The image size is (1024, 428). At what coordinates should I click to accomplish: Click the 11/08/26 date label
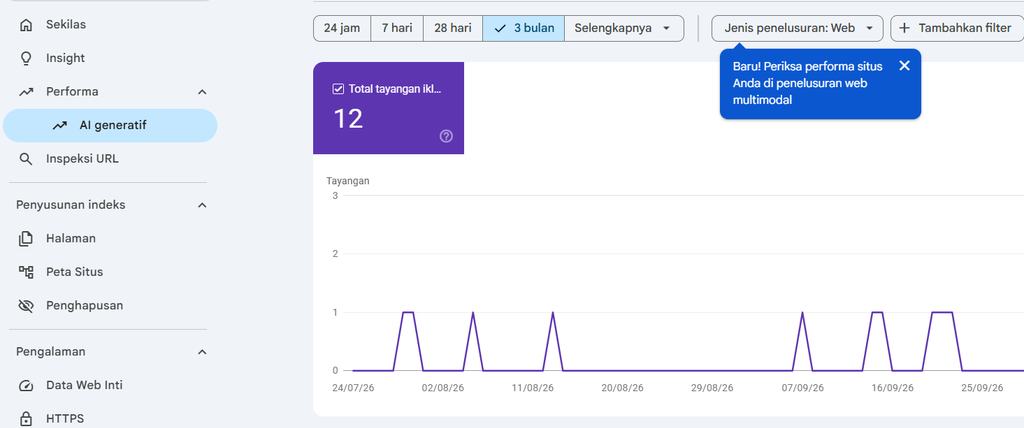click(x=532, y=387)
